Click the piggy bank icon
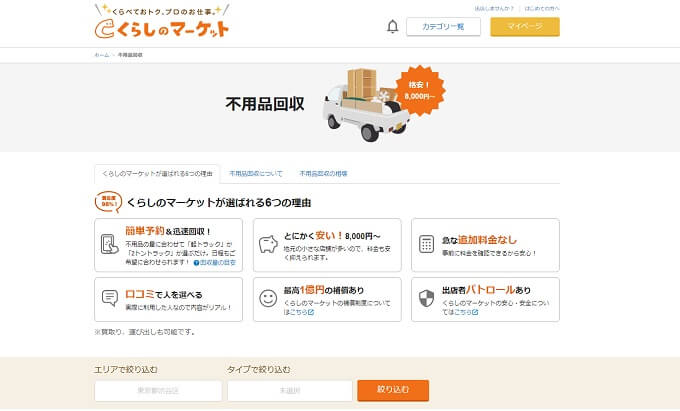The width and height of the screenshot is (680, 411). (x=268, y=244)
